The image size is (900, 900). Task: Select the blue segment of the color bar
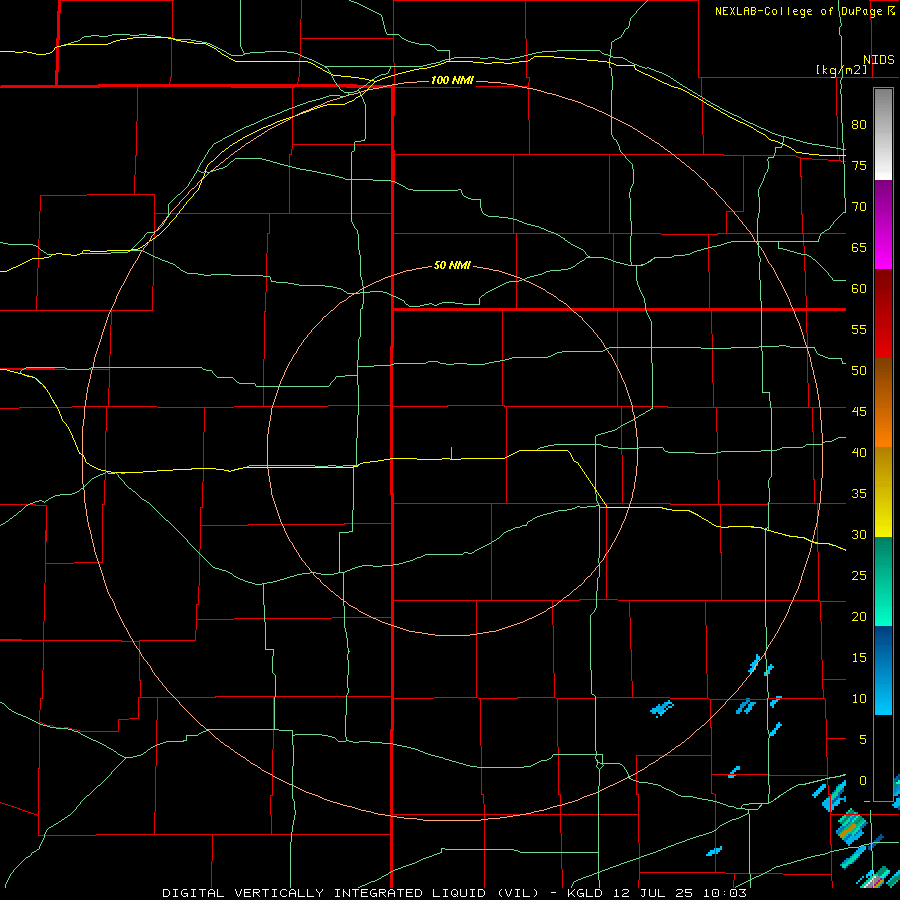[883, 670]
